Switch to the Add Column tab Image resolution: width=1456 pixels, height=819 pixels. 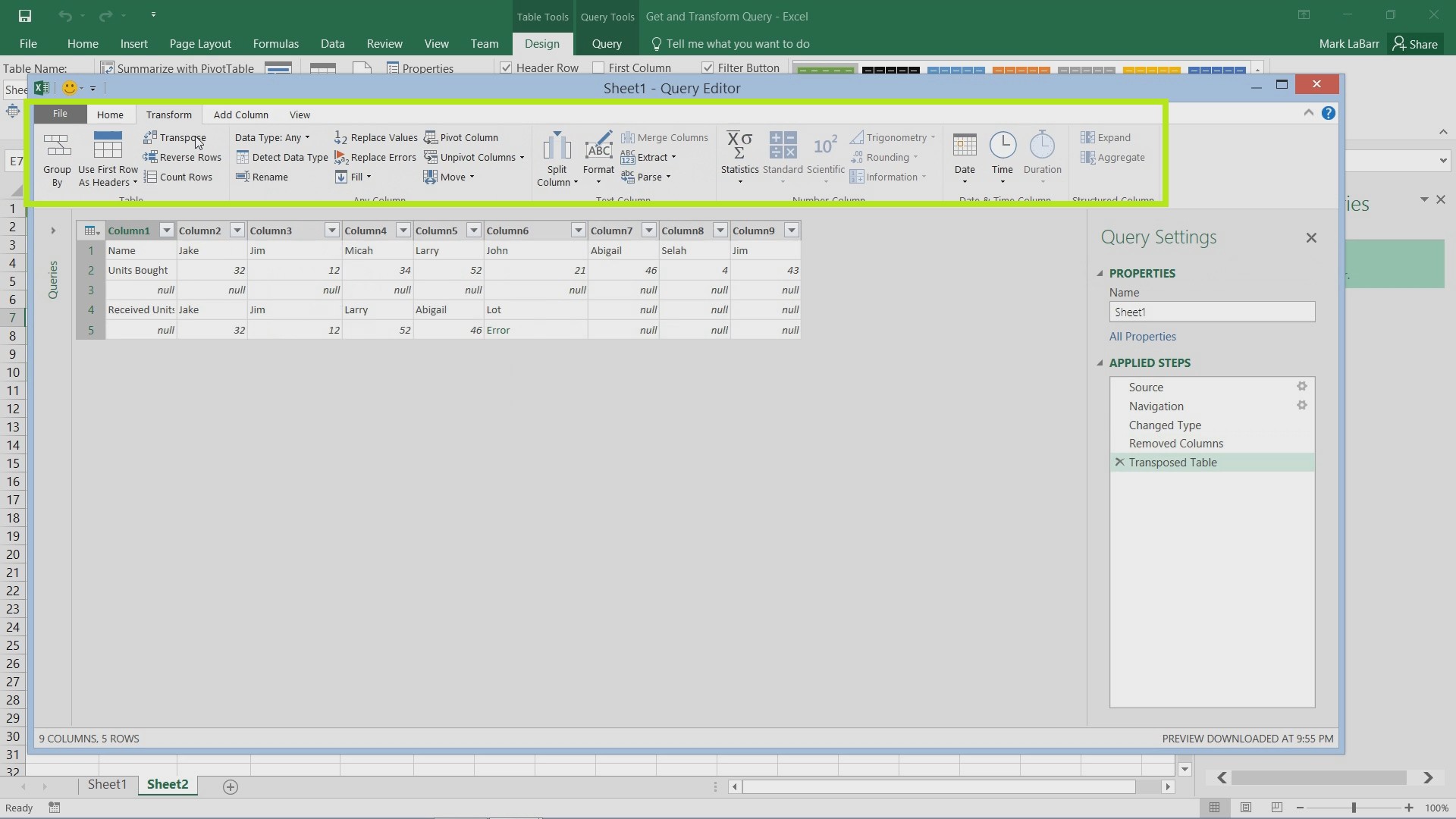[x=241, y=114]
